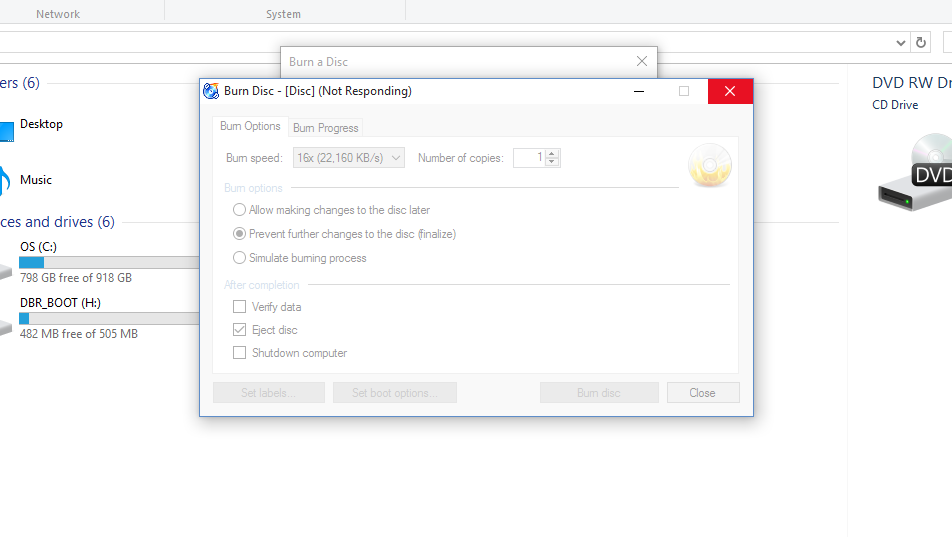Click the refresh icon in address bar

pyautogui.click(x=920, y=43)
